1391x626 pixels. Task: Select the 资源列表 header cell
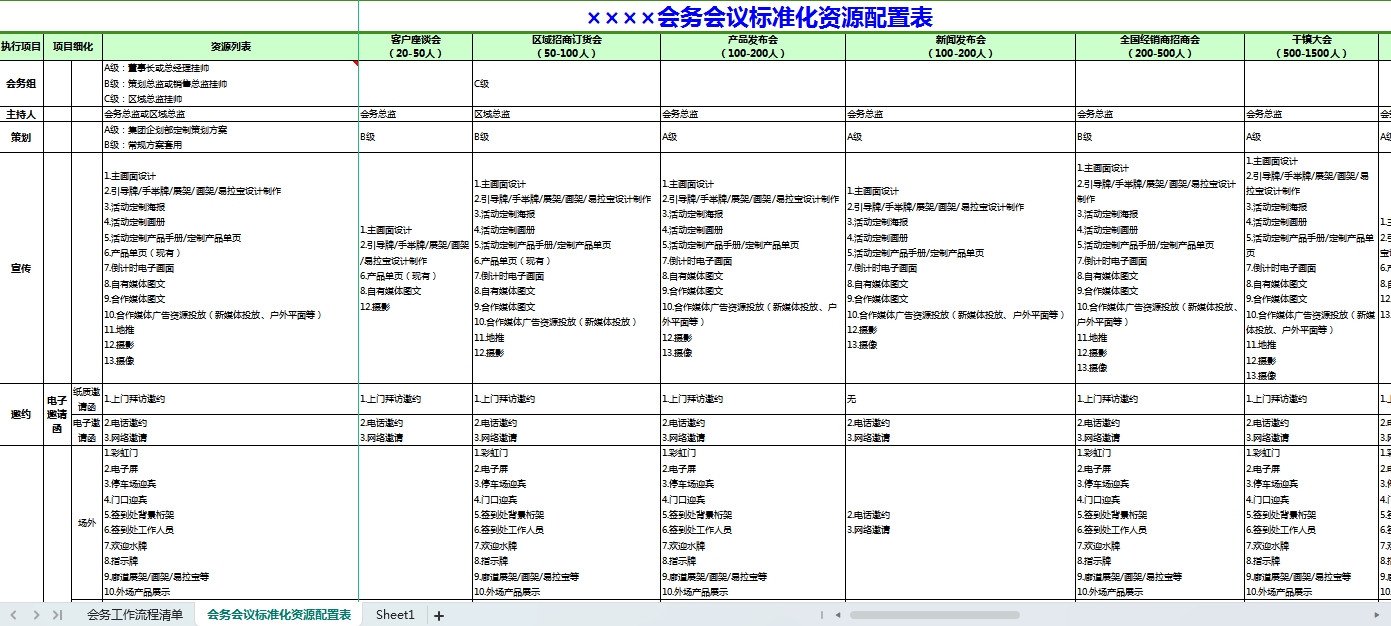click(x=231, y=46)
